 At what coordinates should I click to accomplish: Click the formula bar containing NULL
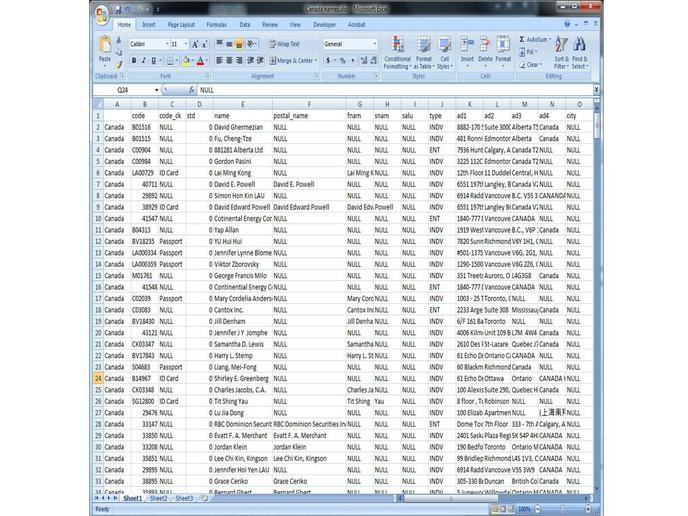click(395, 90)
